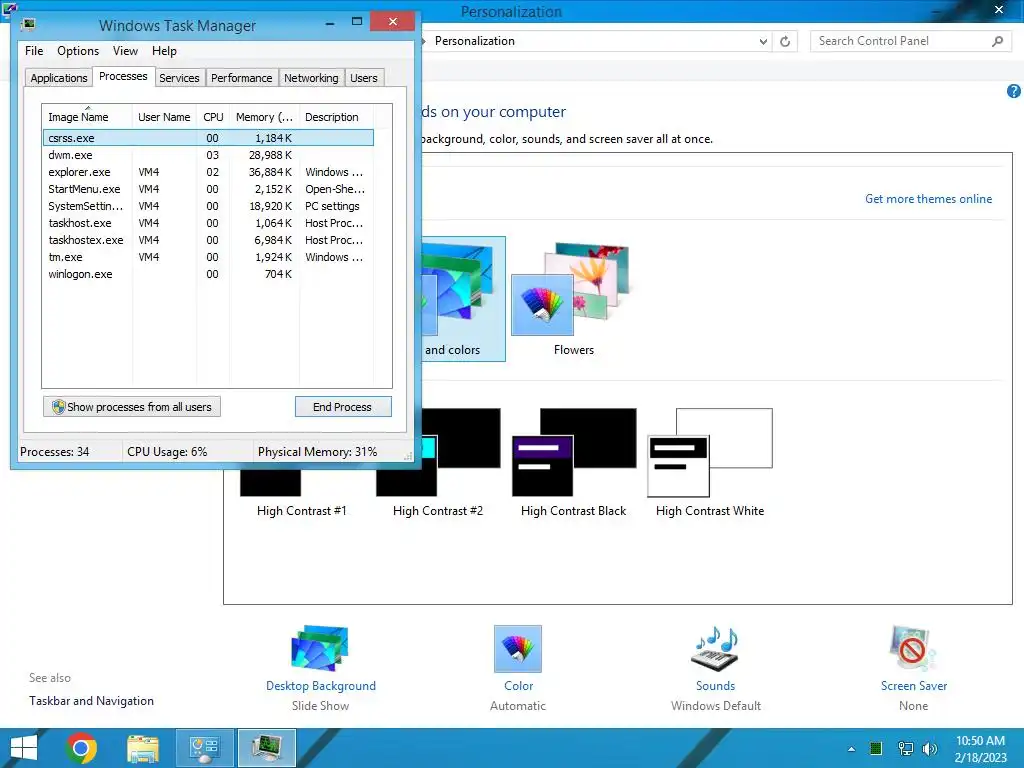Click the Screen Saver text link

pyautogui.click(x=914, y=686)
